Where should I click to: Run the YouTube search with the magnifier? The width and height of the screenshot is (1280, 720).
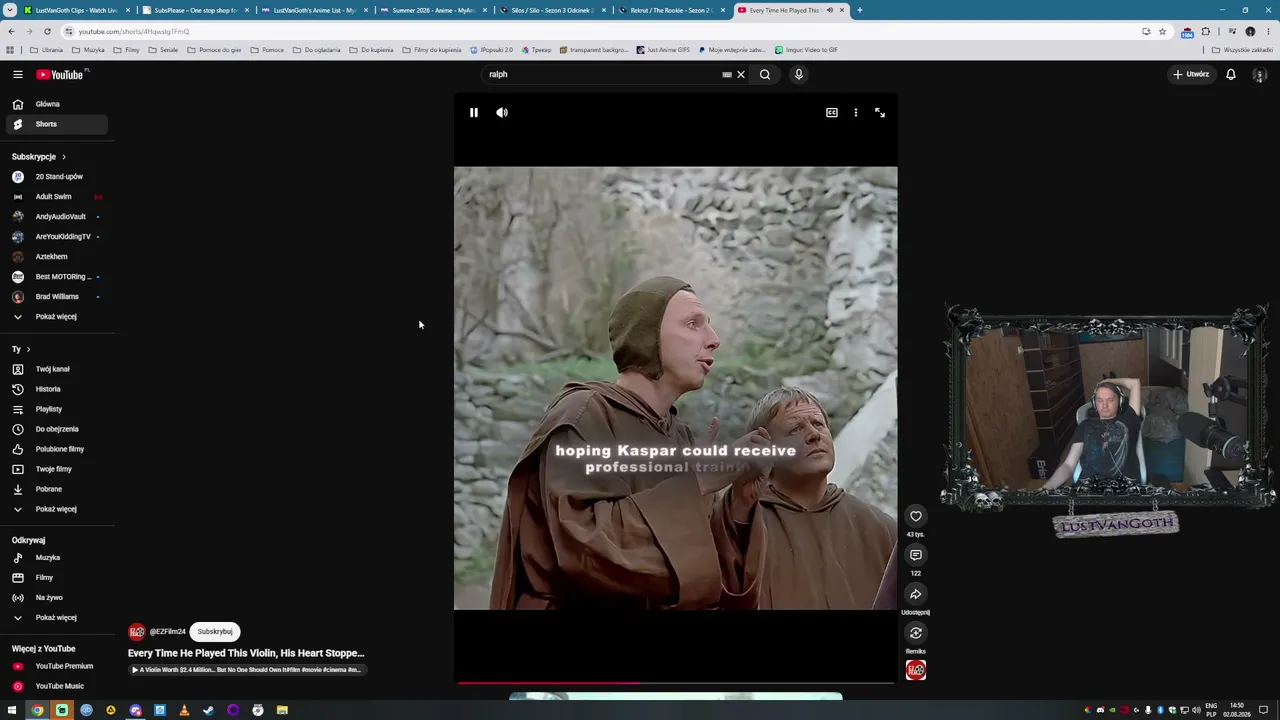765,74
